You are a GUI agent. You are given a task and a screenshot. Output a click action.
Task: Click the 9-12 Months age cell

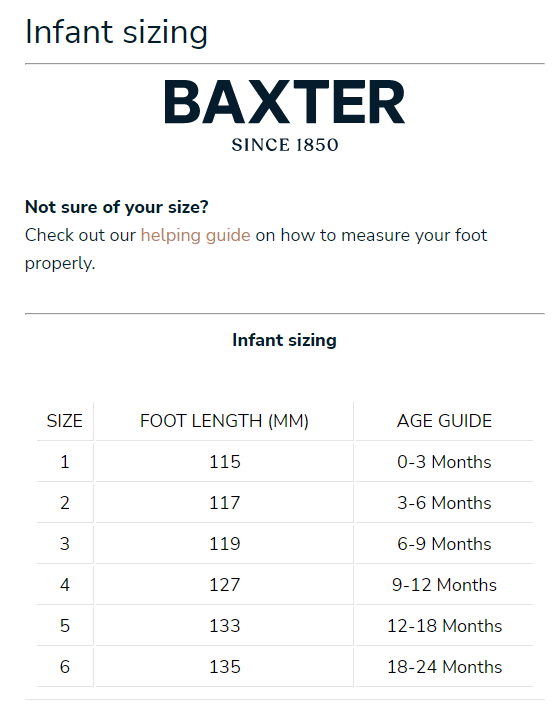(x=444, y=585)
